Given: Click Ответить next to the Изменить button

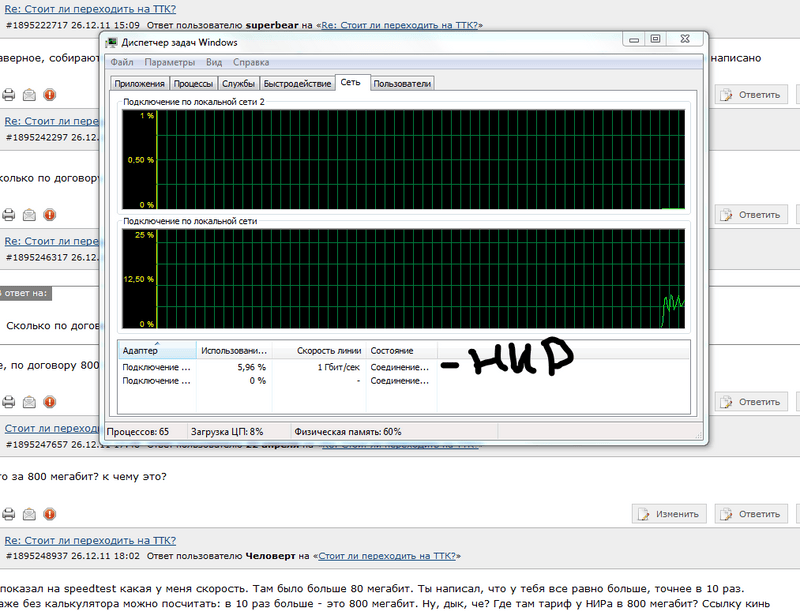Looking at the screenshot, I should pyautogui.click(x=751, y=514).
